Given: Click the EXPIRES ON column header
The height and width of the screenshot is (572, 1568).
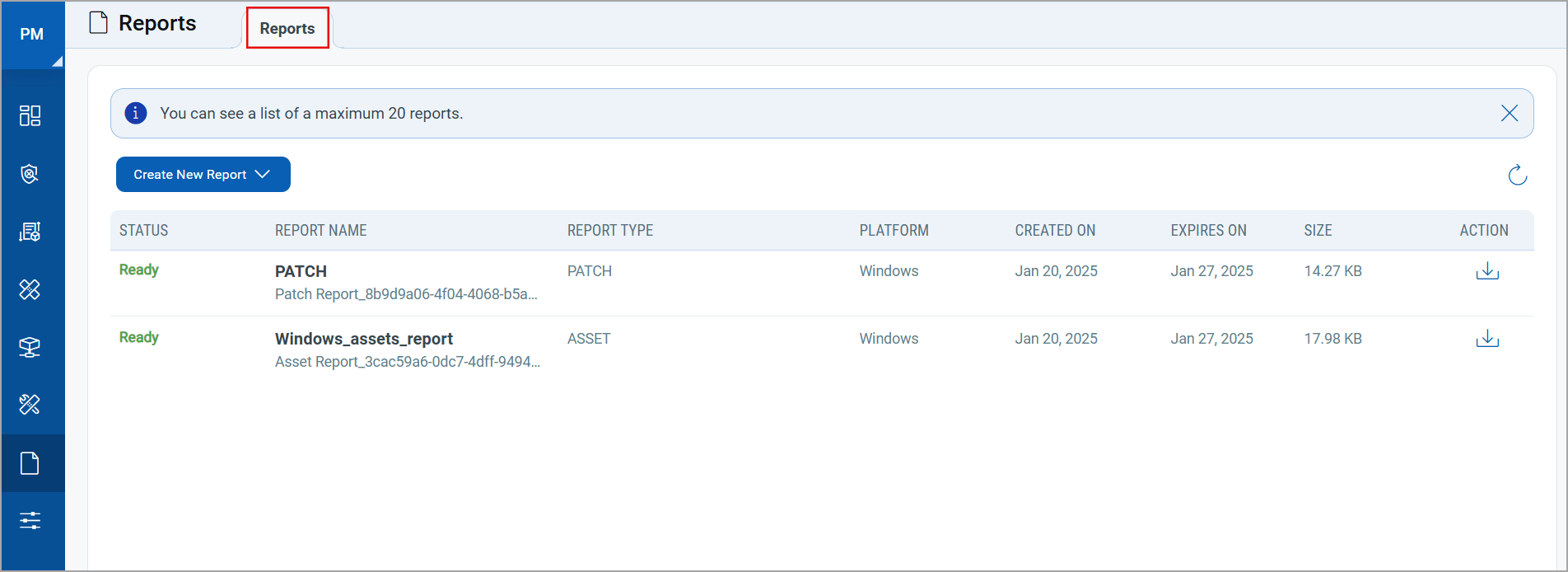Looking at the screenshot, I should point(1209,231).
